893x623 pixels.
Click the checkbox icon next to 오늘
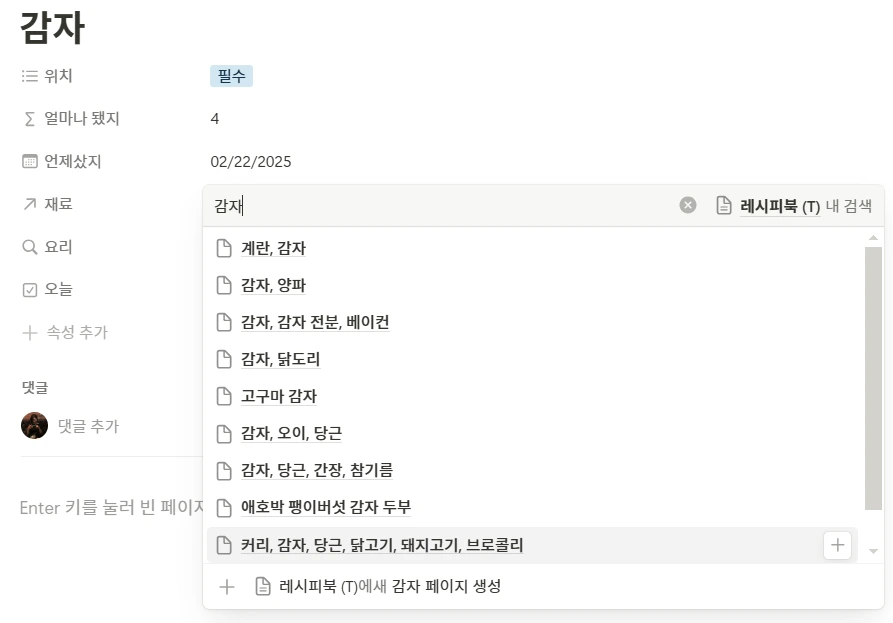(30, 289)
